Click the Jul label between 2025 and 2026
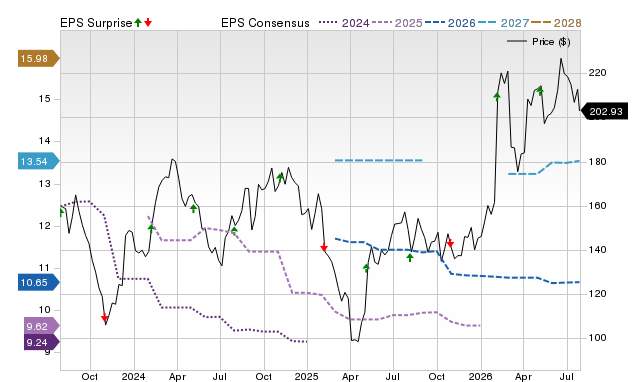This screenshot has width=640, height=382. tap(393, 376)
